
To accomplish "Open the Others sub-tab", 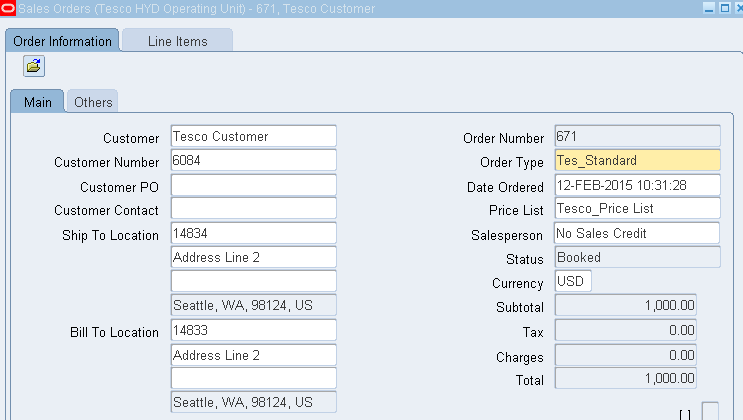I will click(93, 101).
